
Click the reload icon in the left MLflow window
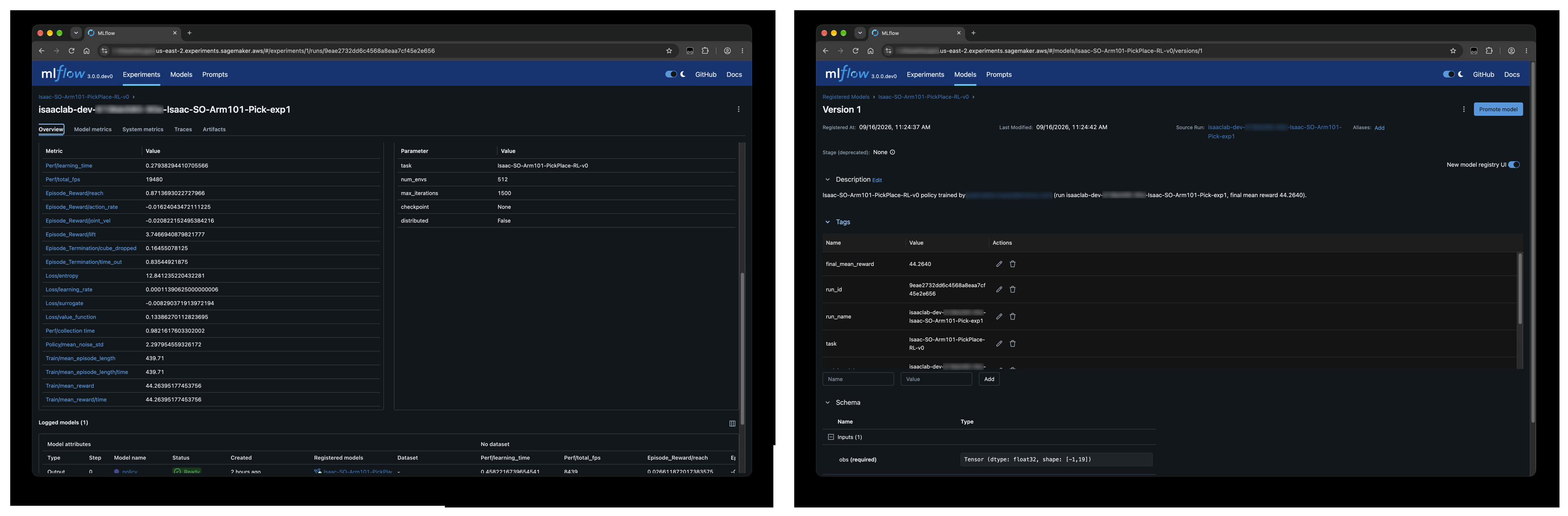click(71, 51)
